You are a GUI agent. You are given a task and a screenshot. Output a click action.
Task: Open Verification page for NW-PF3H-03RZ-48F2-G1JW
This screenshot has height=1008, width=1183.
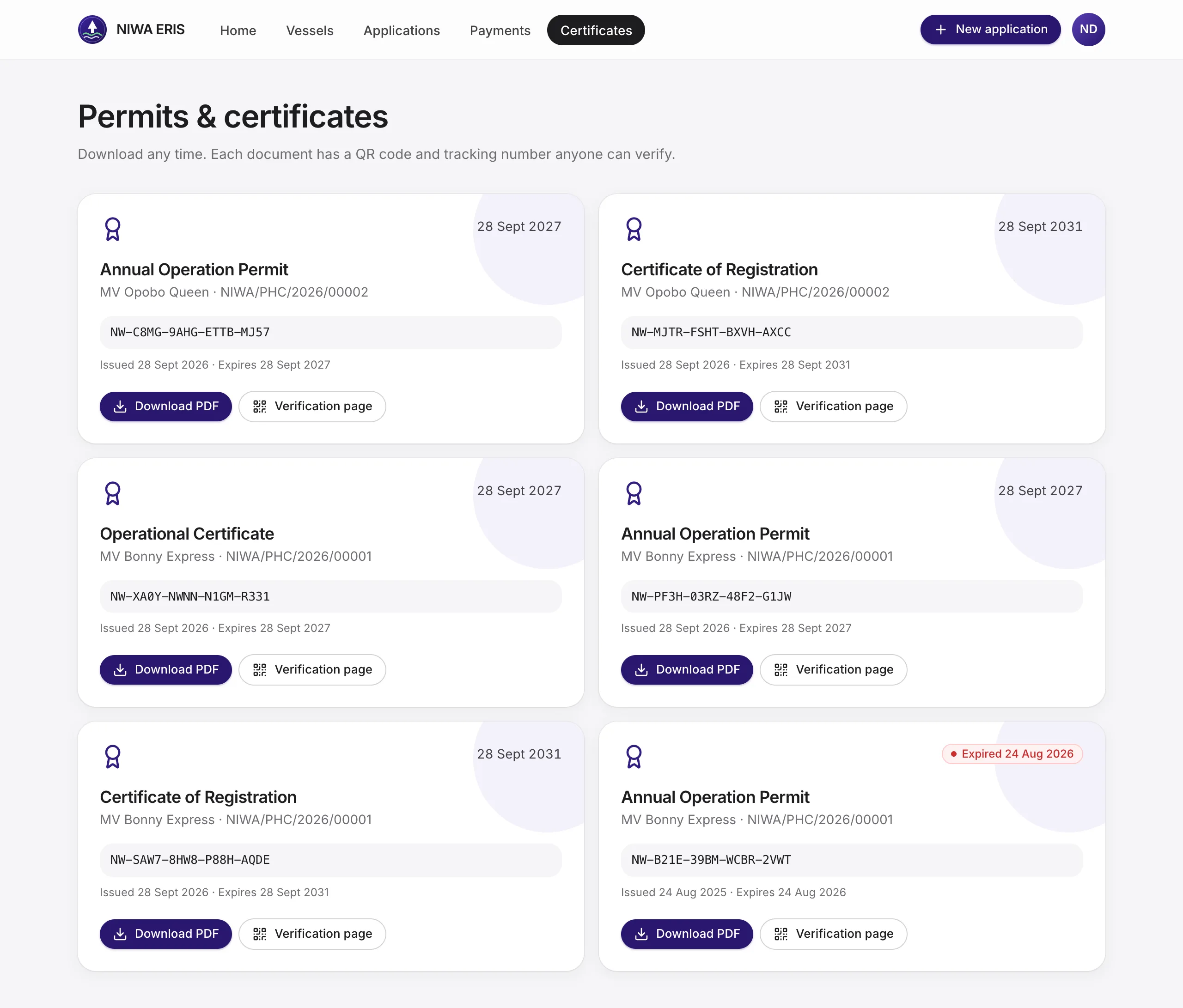[x=833, y=669]
